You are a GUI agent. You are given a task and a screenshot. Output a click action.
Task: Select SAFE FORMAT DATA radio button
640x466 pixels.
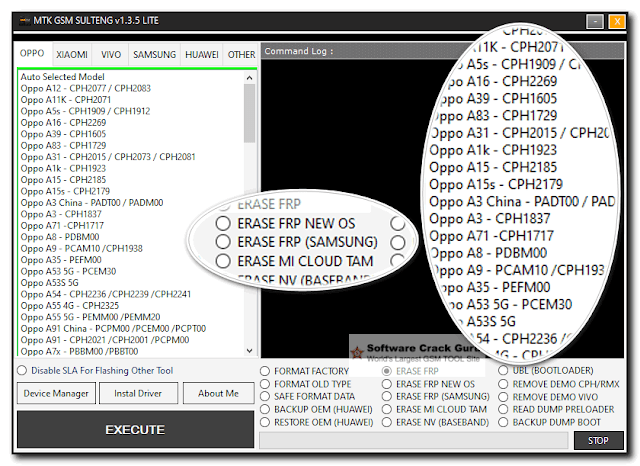(x=308, y=396)
